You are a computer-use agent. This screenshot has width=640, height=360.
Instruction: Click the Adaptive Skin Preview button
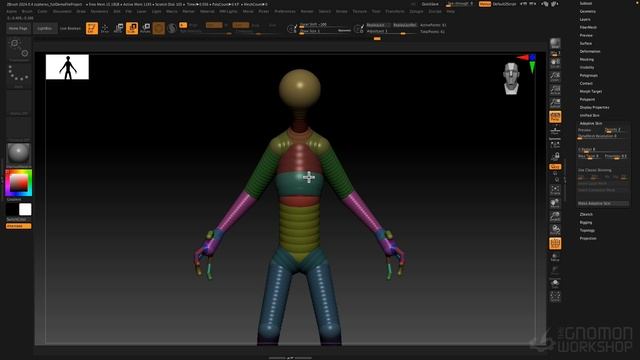click(x=585, y=130)
